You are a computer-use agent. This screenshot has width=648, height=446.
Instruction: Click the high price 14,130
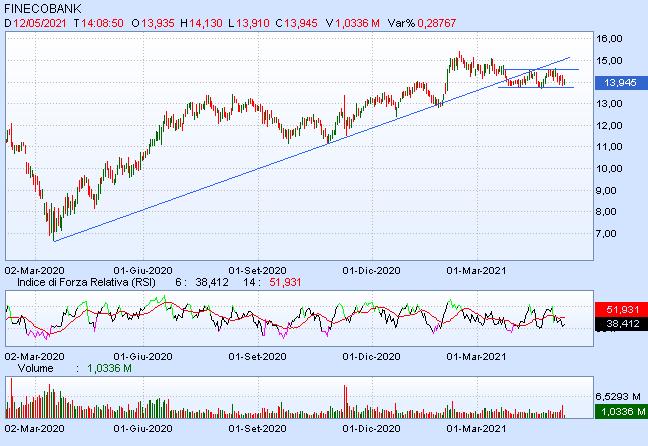coord(206,23)
